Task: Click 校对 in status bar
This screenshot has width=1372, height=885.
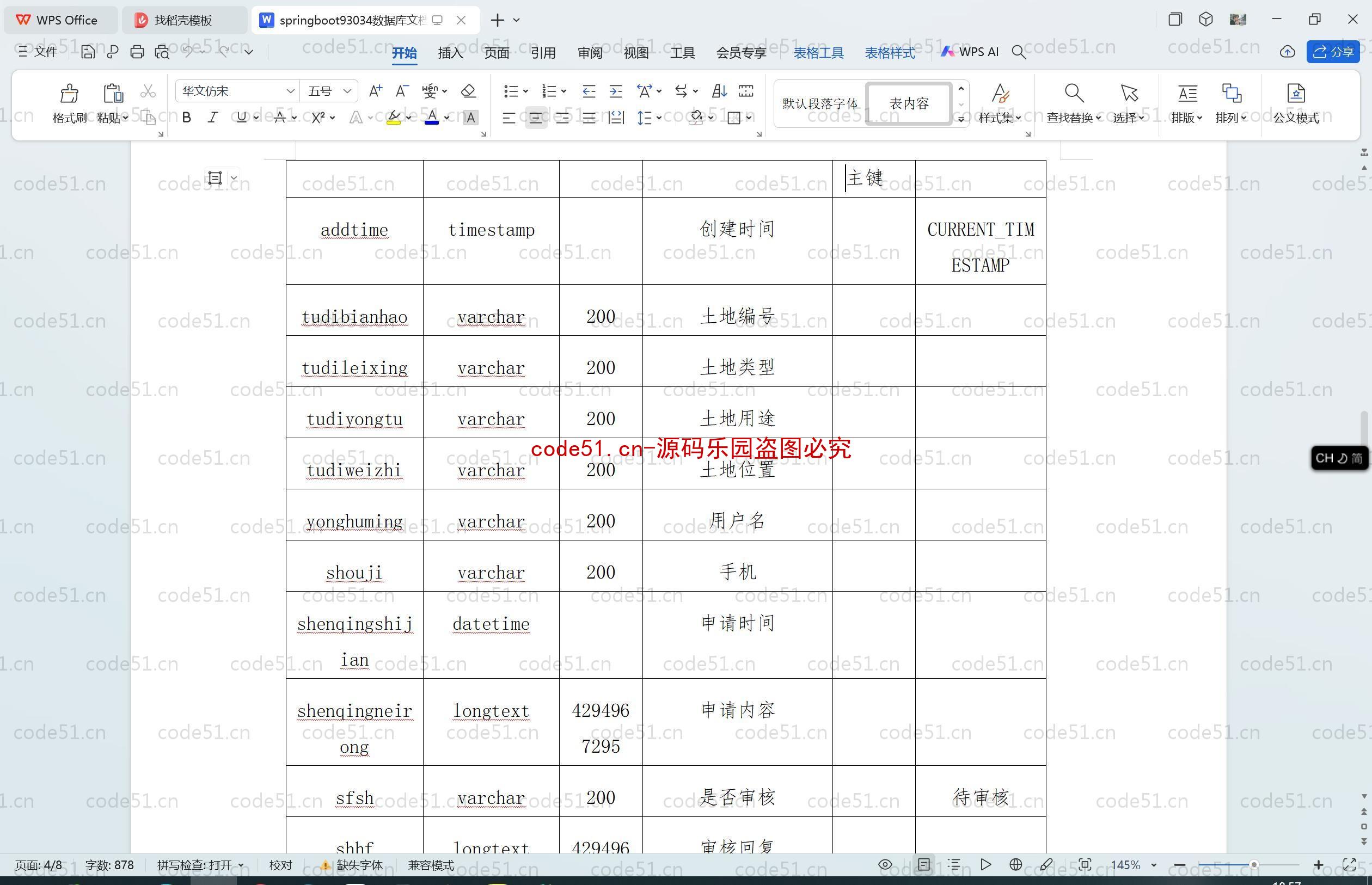Action: (280, 865)
